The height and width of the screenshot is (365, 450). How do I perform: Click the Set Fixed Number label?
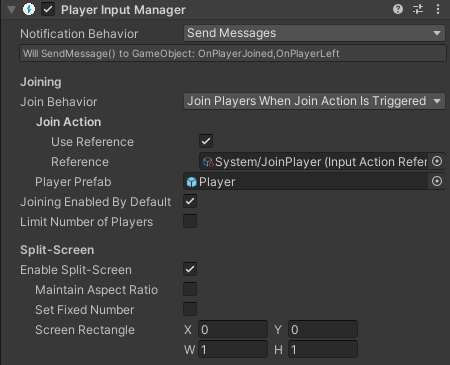click(85, 310)
